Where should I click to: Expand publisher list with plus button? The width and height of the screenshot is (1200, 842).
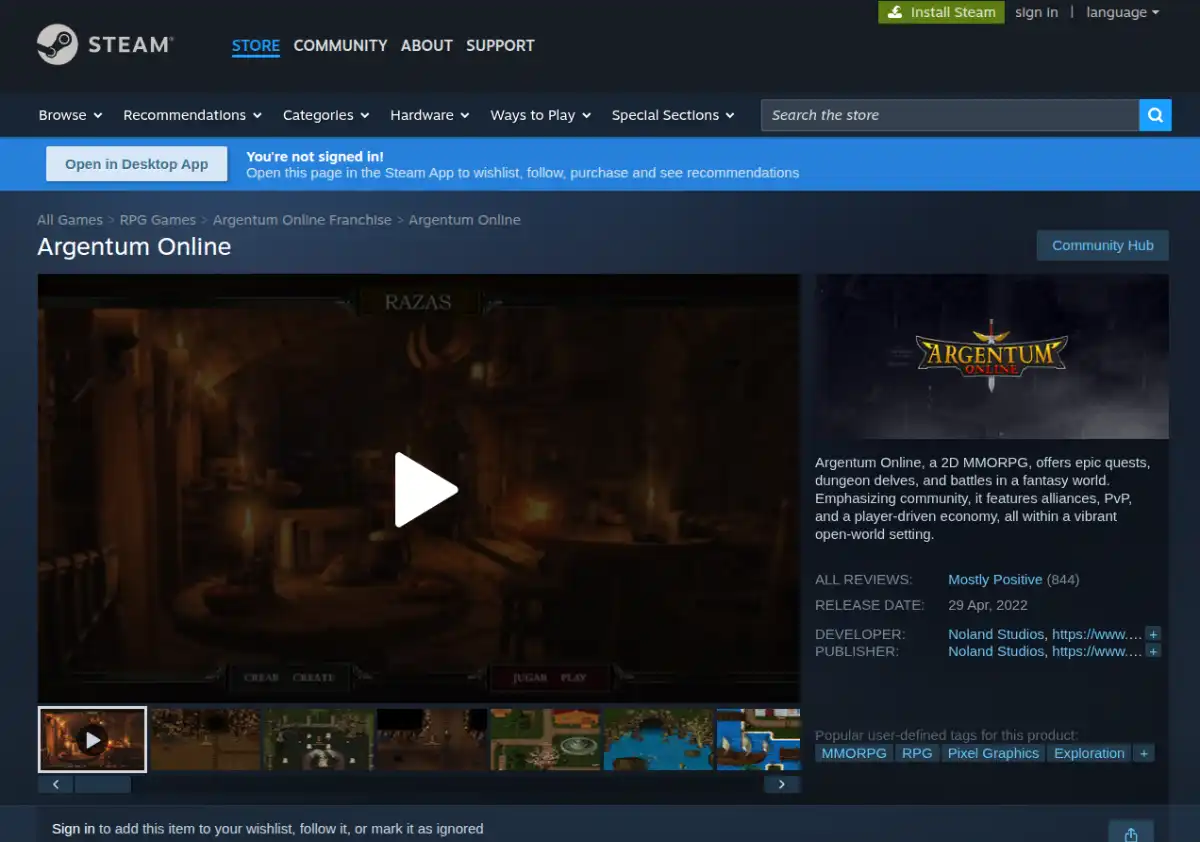[1153, 651]
